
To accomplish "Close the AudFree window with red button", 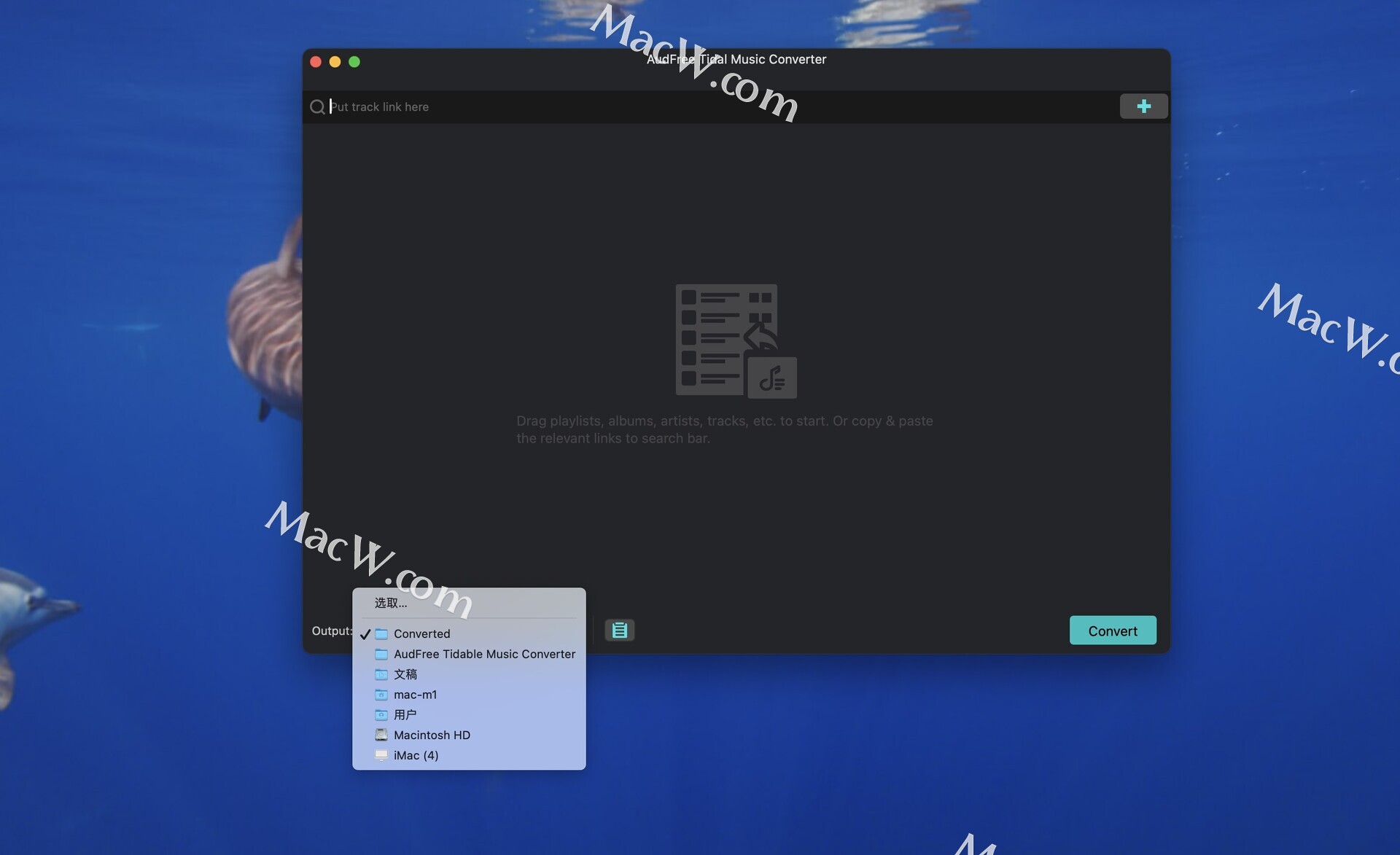I will pyautogui.click(x=316, y=62).
